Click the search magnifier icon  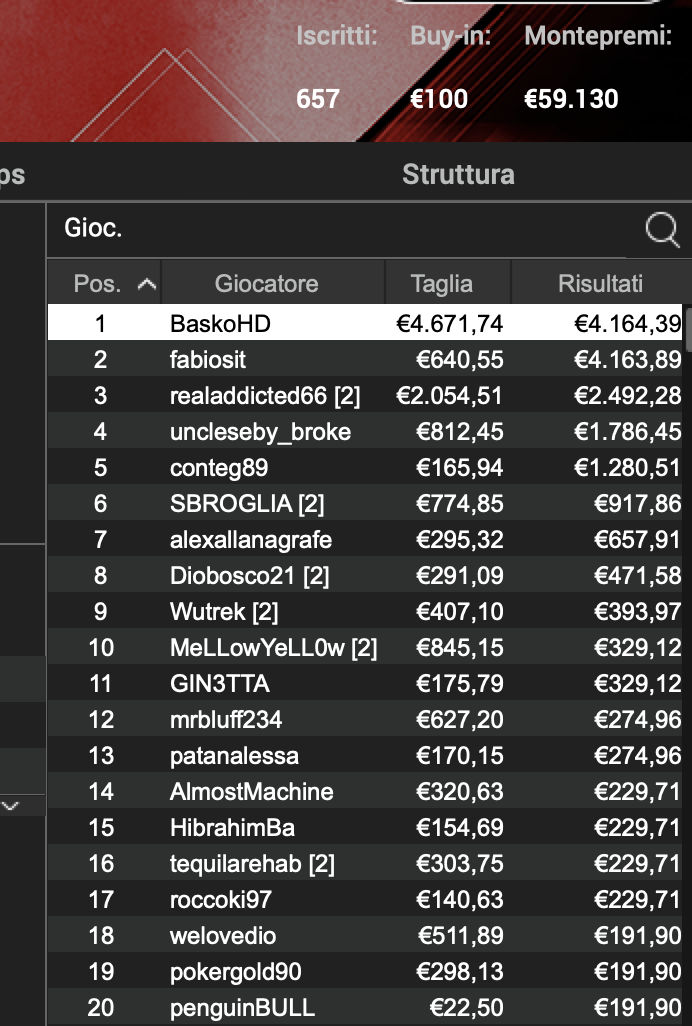pos(662,230)
